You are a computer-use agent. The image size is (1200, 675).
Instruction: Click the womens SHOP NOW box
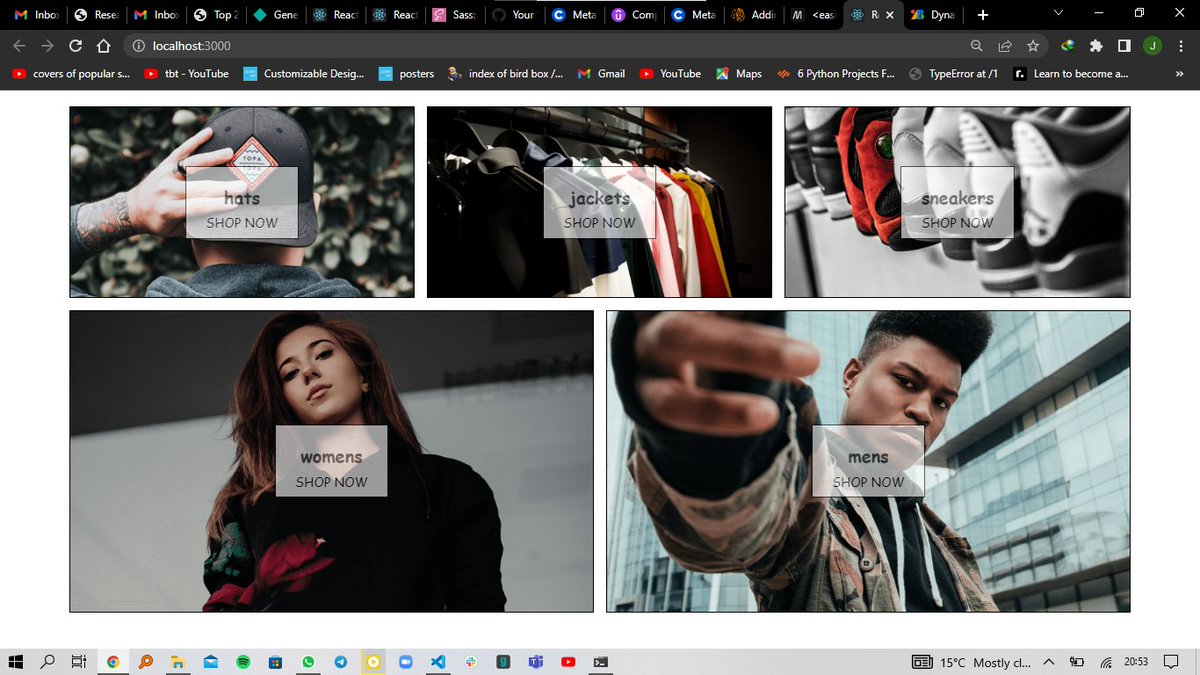click(331, 461)
